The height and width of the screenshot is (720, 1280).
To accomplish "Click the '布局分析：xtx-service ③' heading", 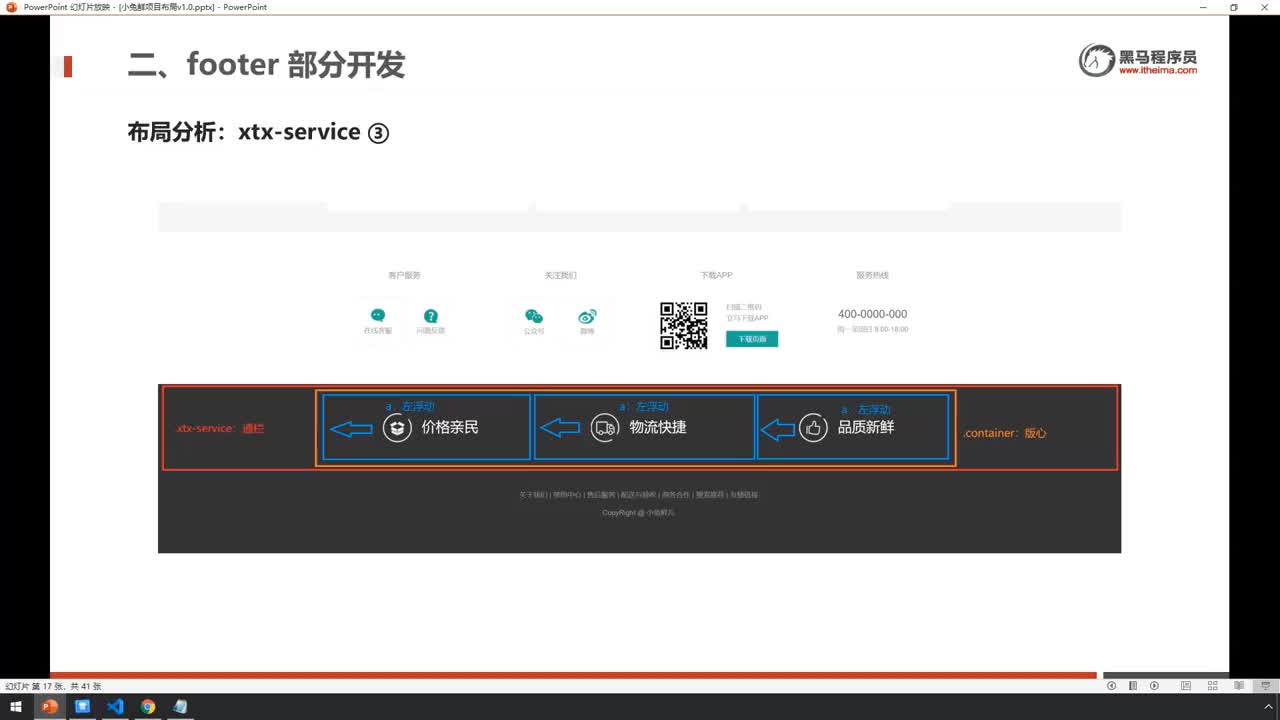I will pos(258,132).
